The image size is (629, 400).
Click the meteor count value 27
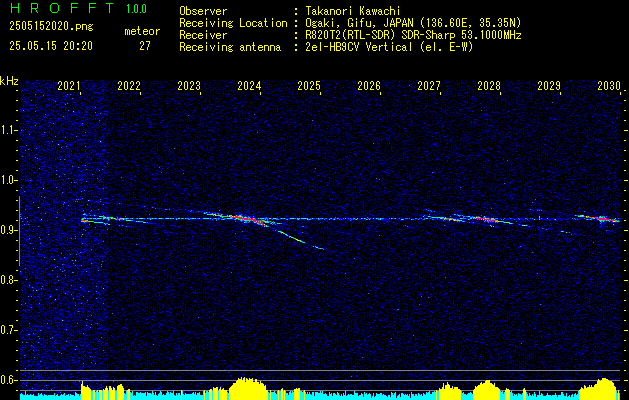pyautogui.click(x=145, y=46)
